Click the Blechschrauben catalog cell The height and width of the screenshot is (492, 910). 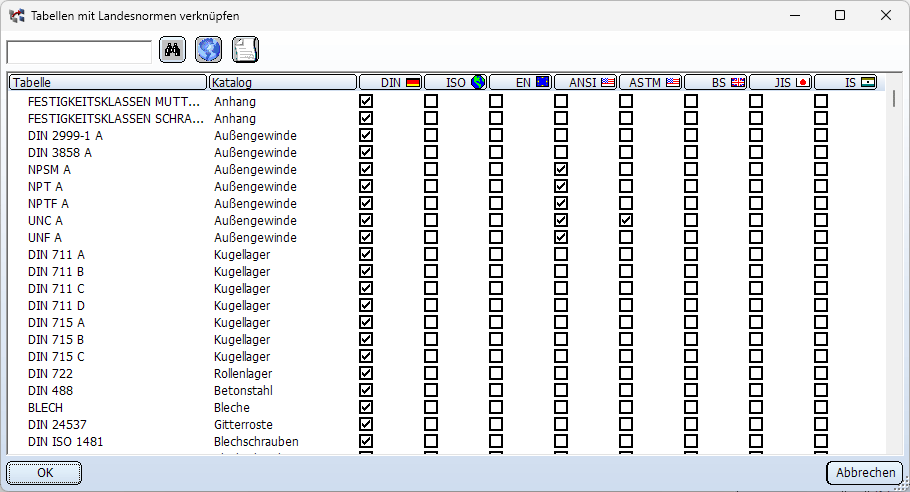256,442
